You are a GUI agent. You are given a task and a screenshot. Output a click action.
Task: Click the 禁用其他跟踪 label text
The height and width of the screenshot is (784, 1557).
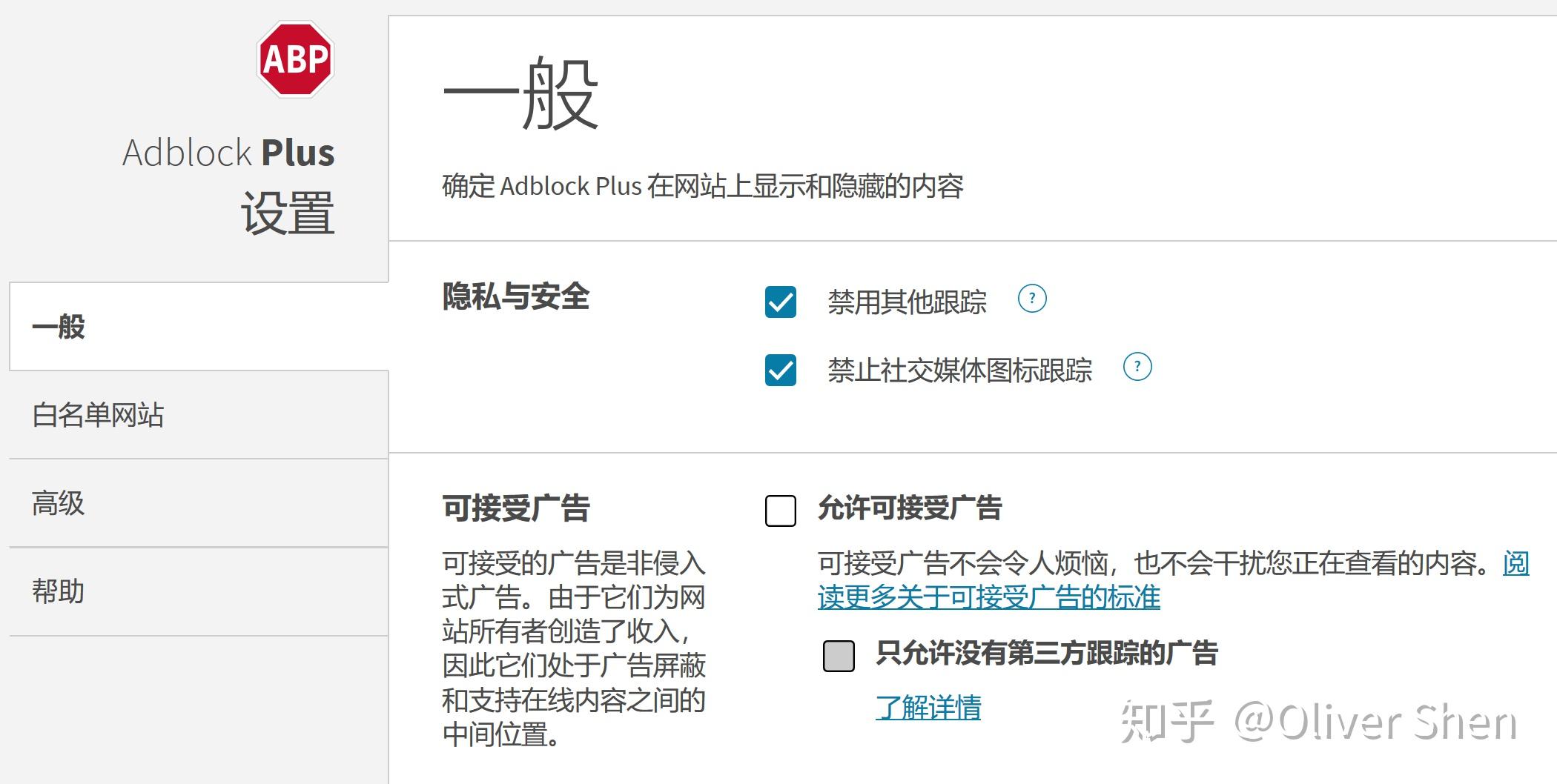(x=906, y=302)
